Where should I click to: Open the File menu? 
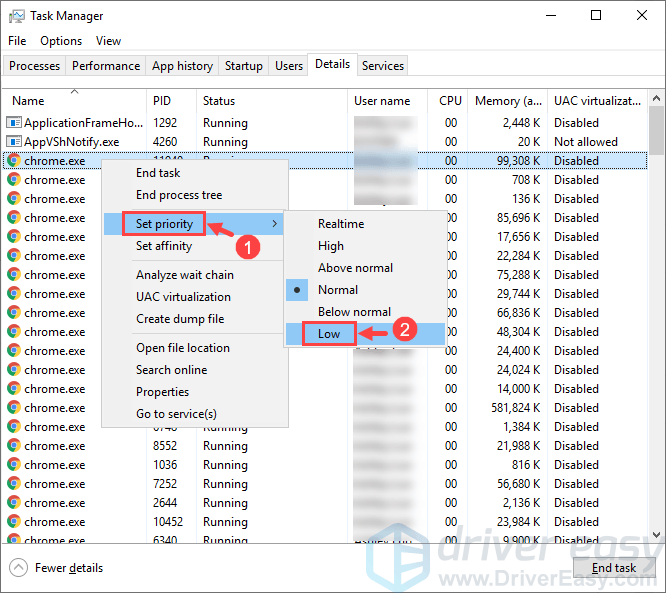(17, 41)
